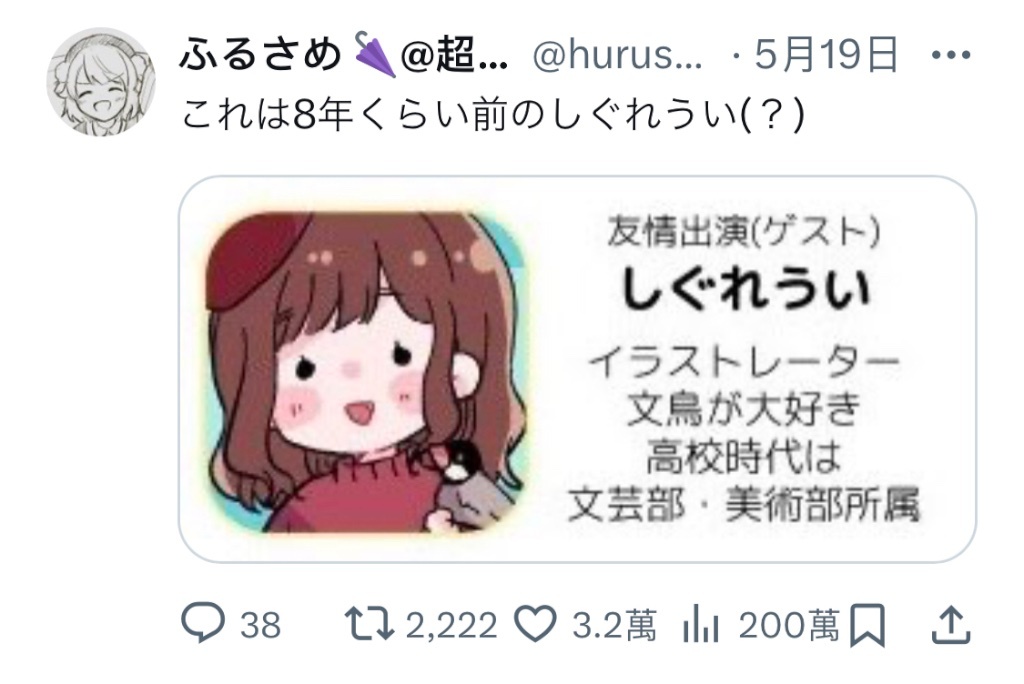This screenshot has width=1024, height=684.
Task: Open ふるさめ's profile avatar
Action: (101, 82)
